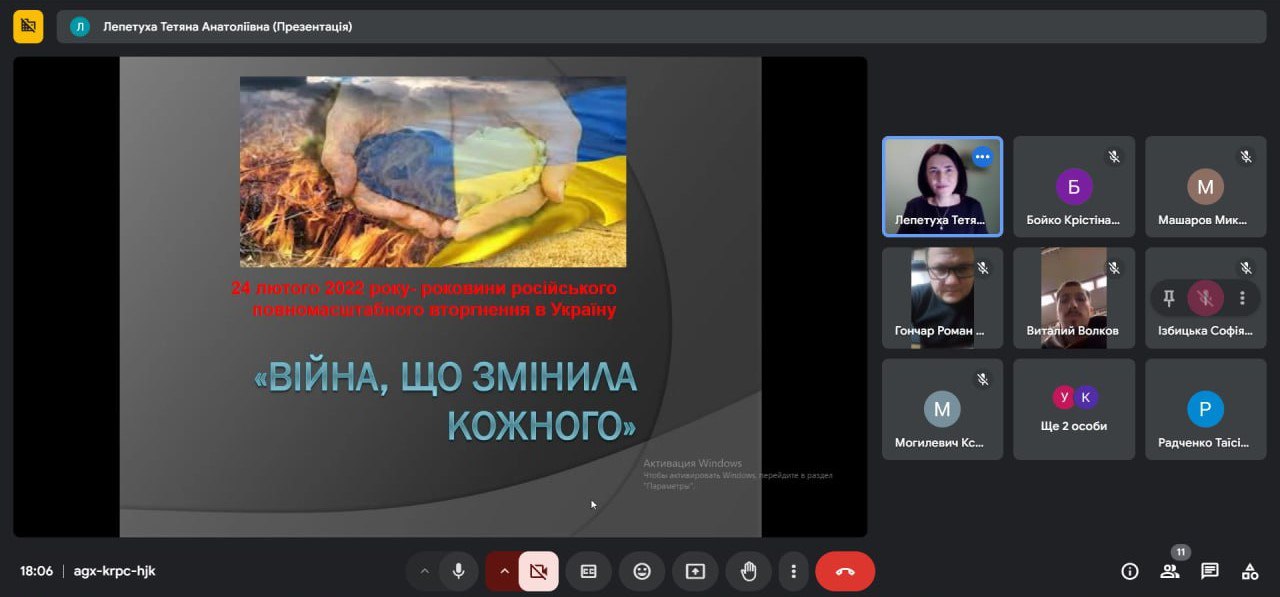
Task: Expand audio settings chevron beside microphone
Action: tap(424, 571)
